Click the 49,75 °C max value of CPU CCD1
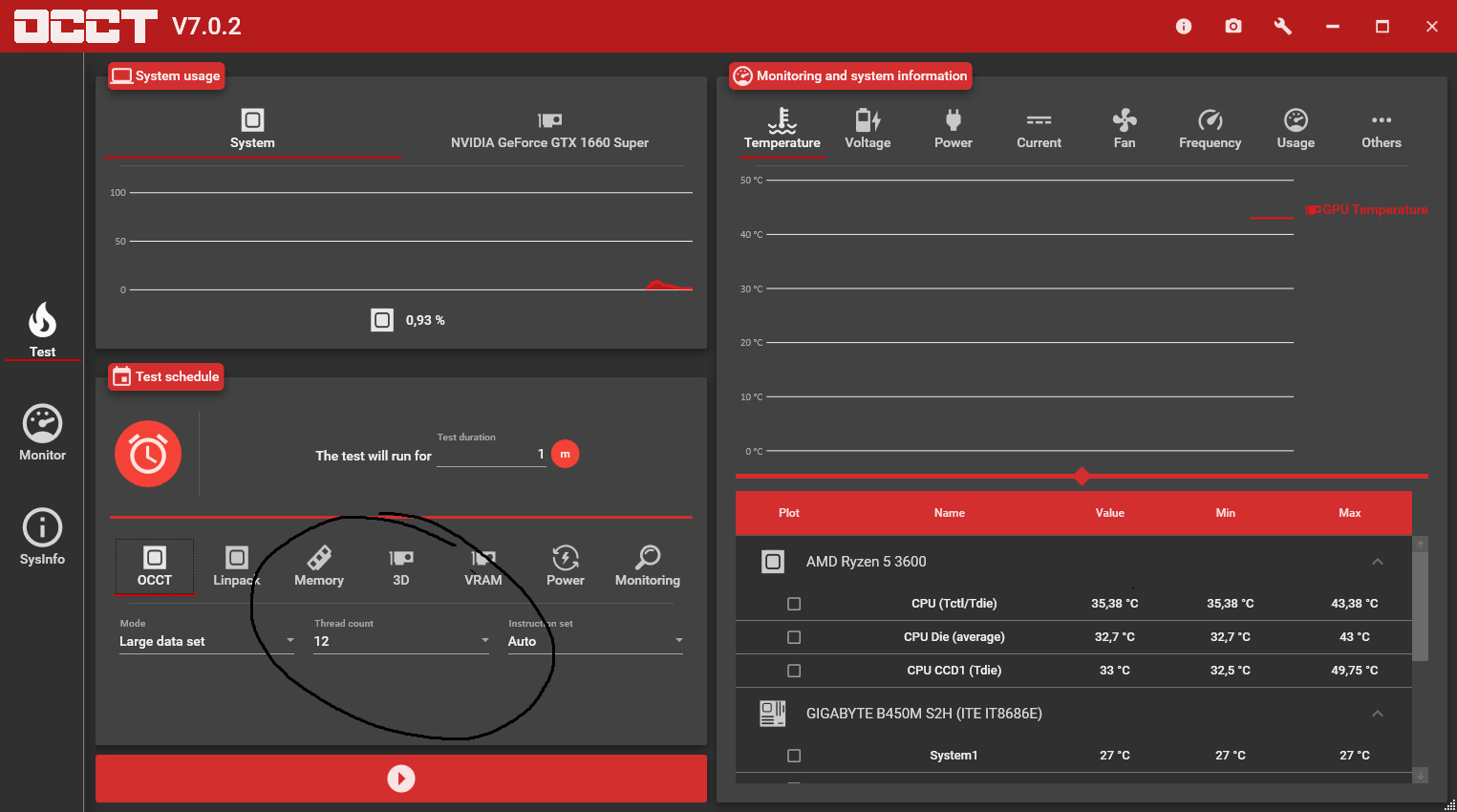Viewport: 1457px width, 812px height. pos(1355,671)
